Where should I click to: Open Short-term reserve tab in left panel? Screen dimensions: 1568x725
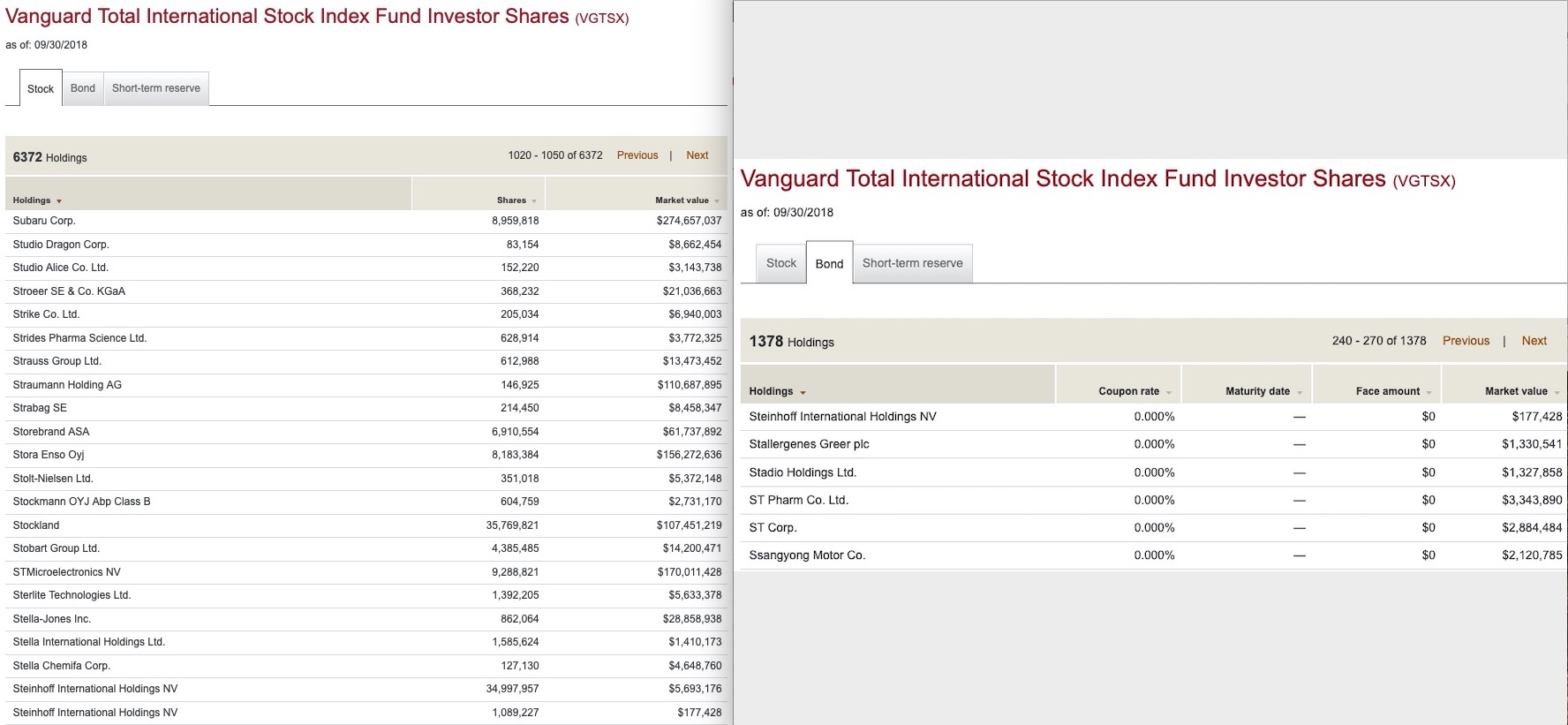(x=156, y=88)
